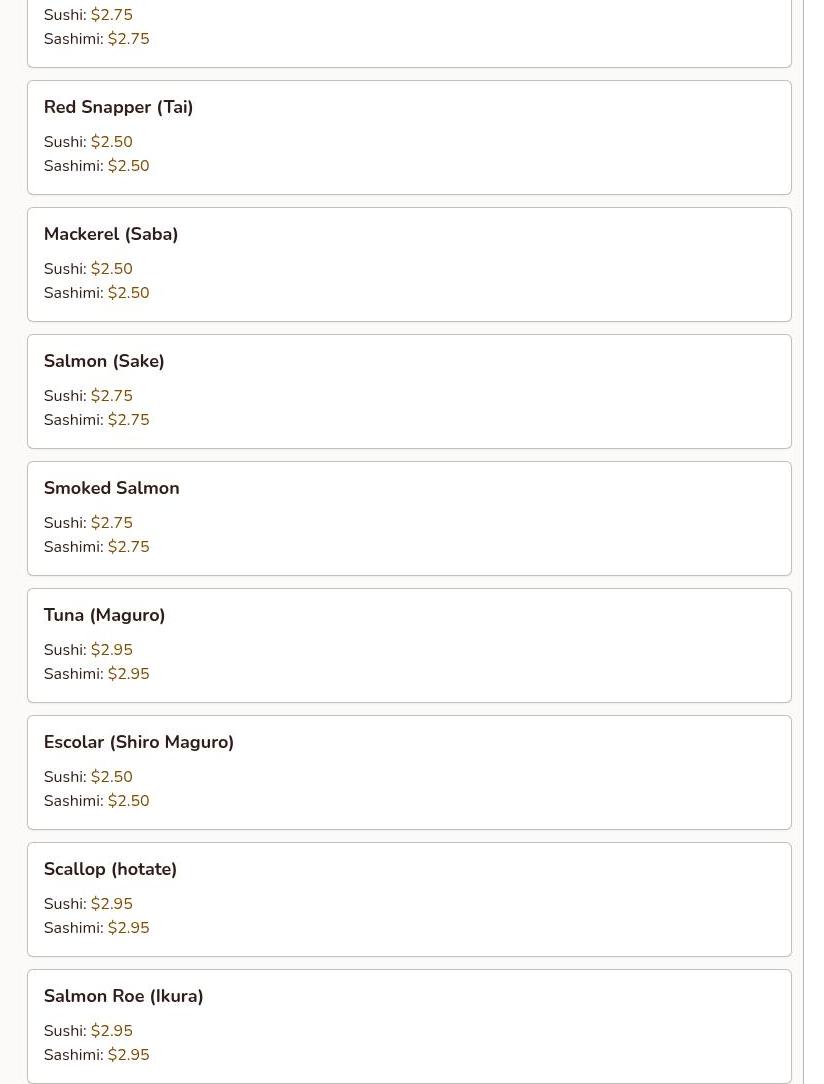Click the Escolar (Shiro Maguro) sashimi price

(x=128, y=801)
